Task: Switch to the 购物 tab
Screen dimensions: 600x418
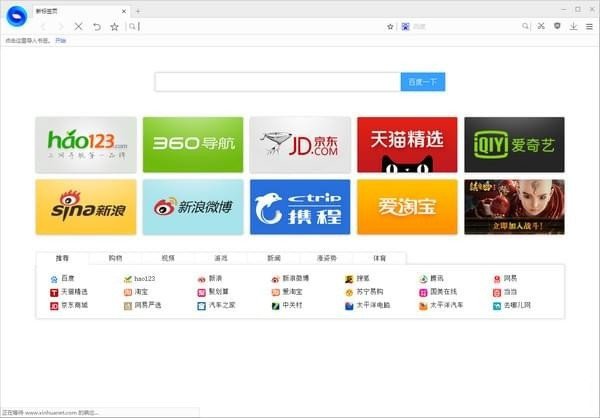Action: (115, 258)
